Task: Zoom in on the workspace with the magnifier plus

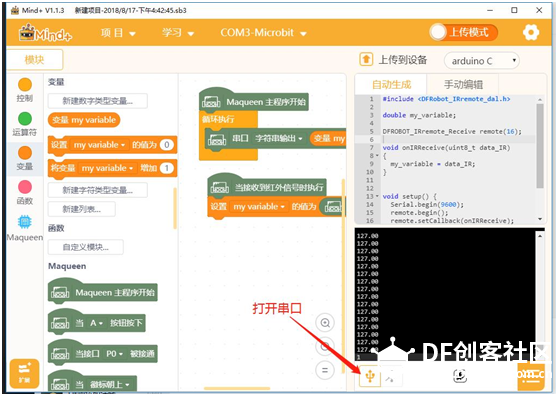Action: click(325, 323)
